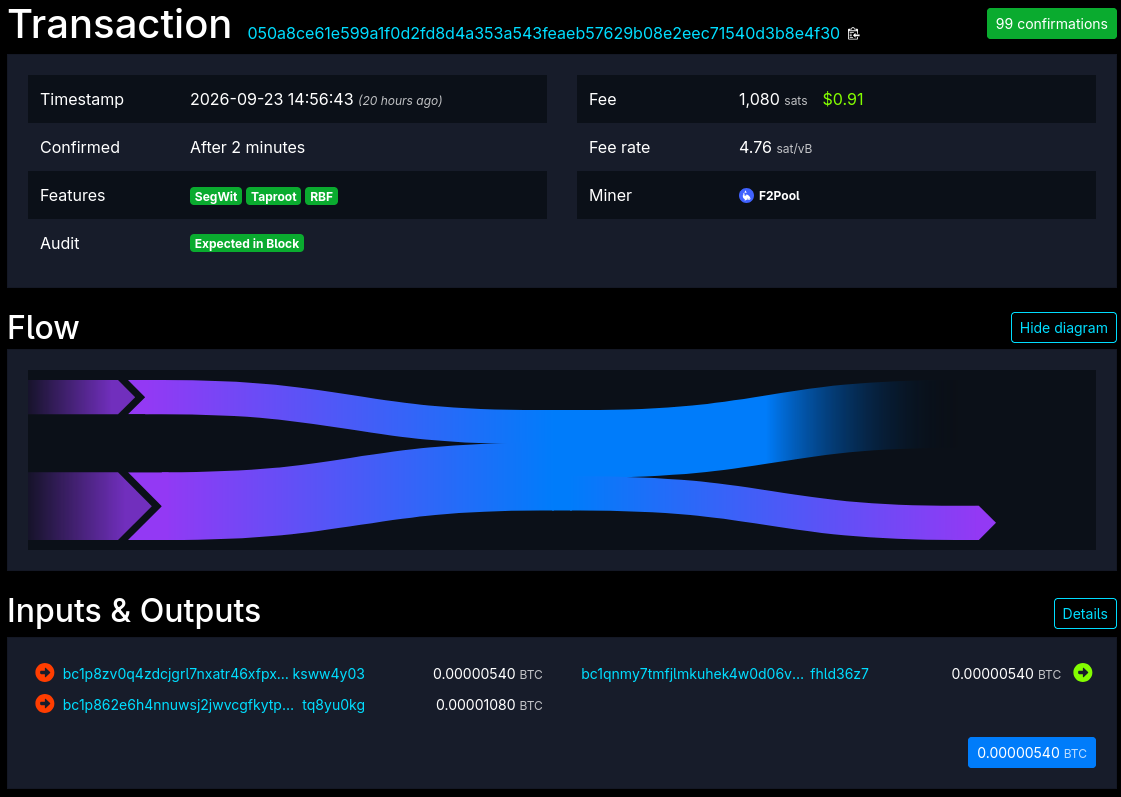Toggle Hide diagram for the Flow section

click(x=1063, y=327)
